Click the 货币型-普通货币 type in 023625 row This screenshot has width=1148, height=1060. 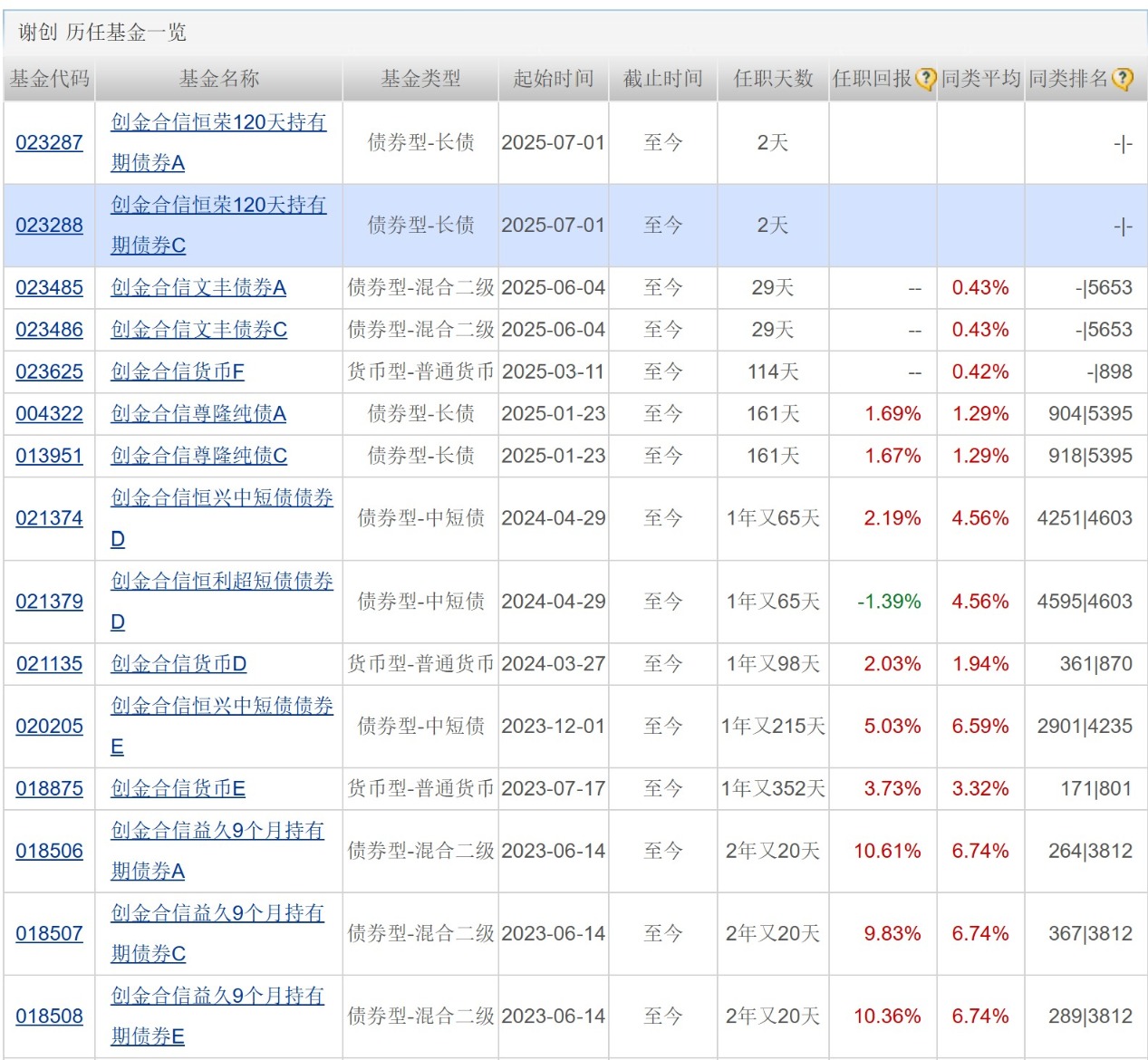point(421,372)
